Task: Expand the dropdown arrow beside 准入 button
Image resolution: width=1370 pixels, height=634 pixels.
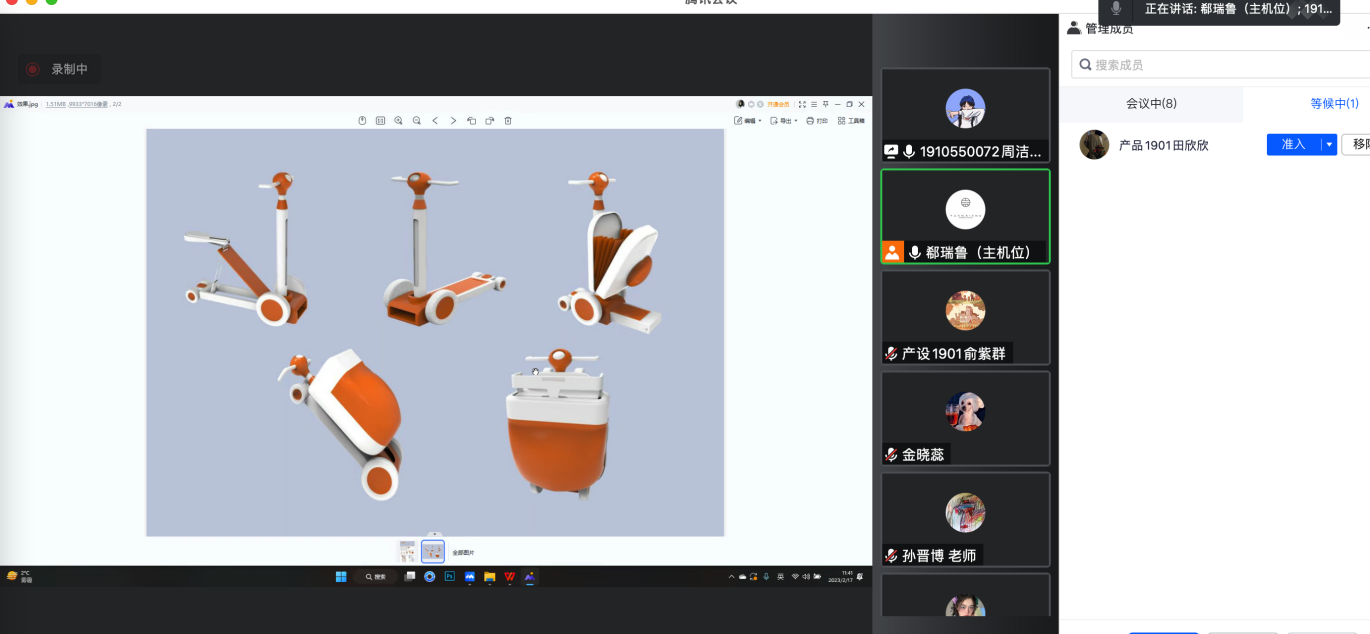Action: tap(1329, 144)
